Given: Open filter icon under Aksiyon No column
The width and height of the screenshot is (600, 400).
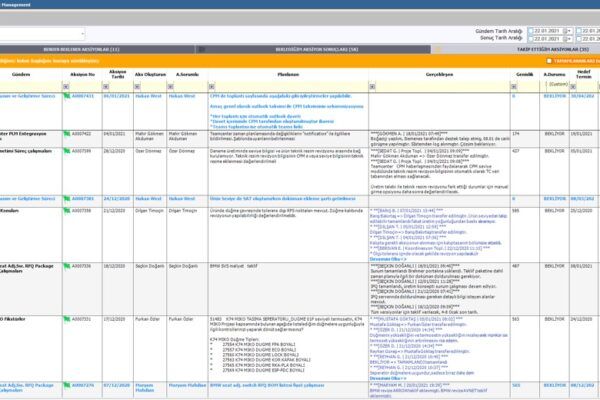Looking at the screenshot, I should coord(66,87).
